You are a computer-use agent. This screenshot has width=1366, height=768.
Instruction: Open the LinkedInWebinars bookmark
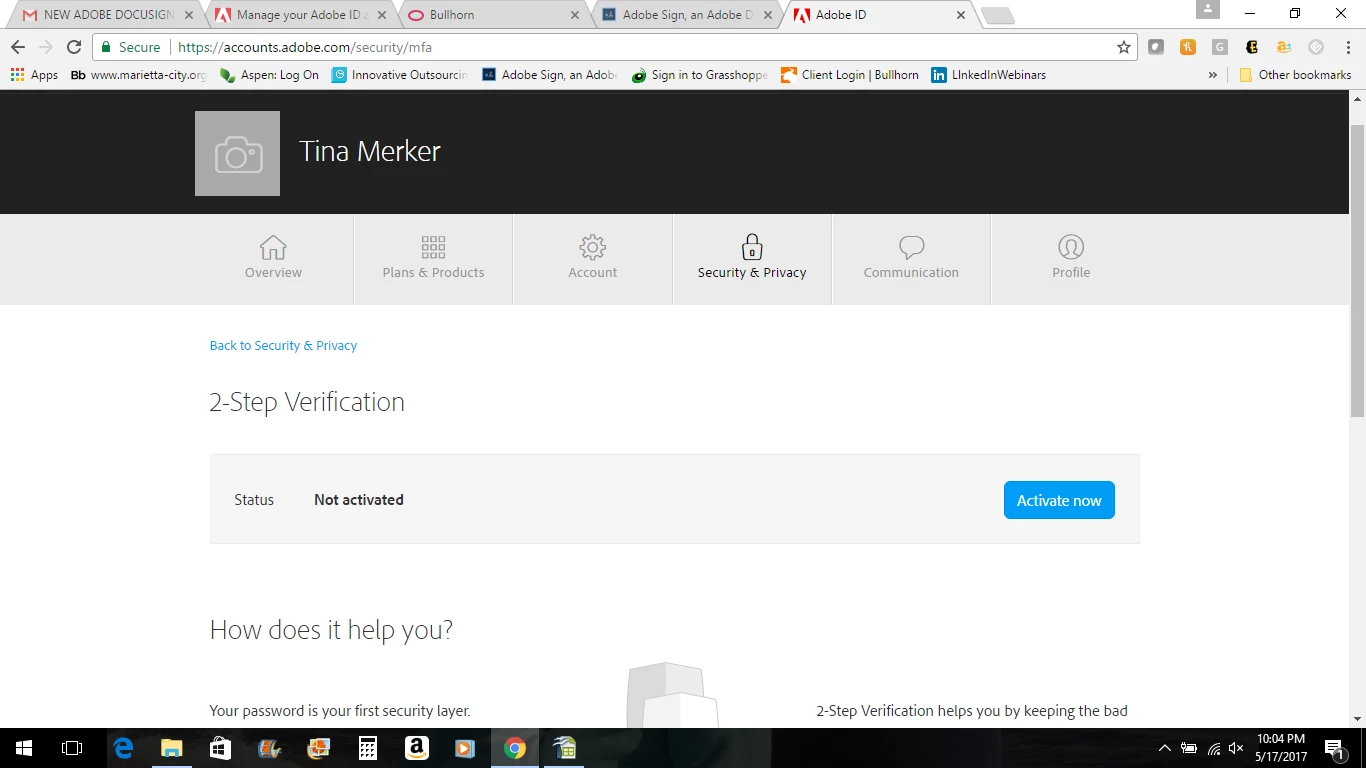point(988,75)
